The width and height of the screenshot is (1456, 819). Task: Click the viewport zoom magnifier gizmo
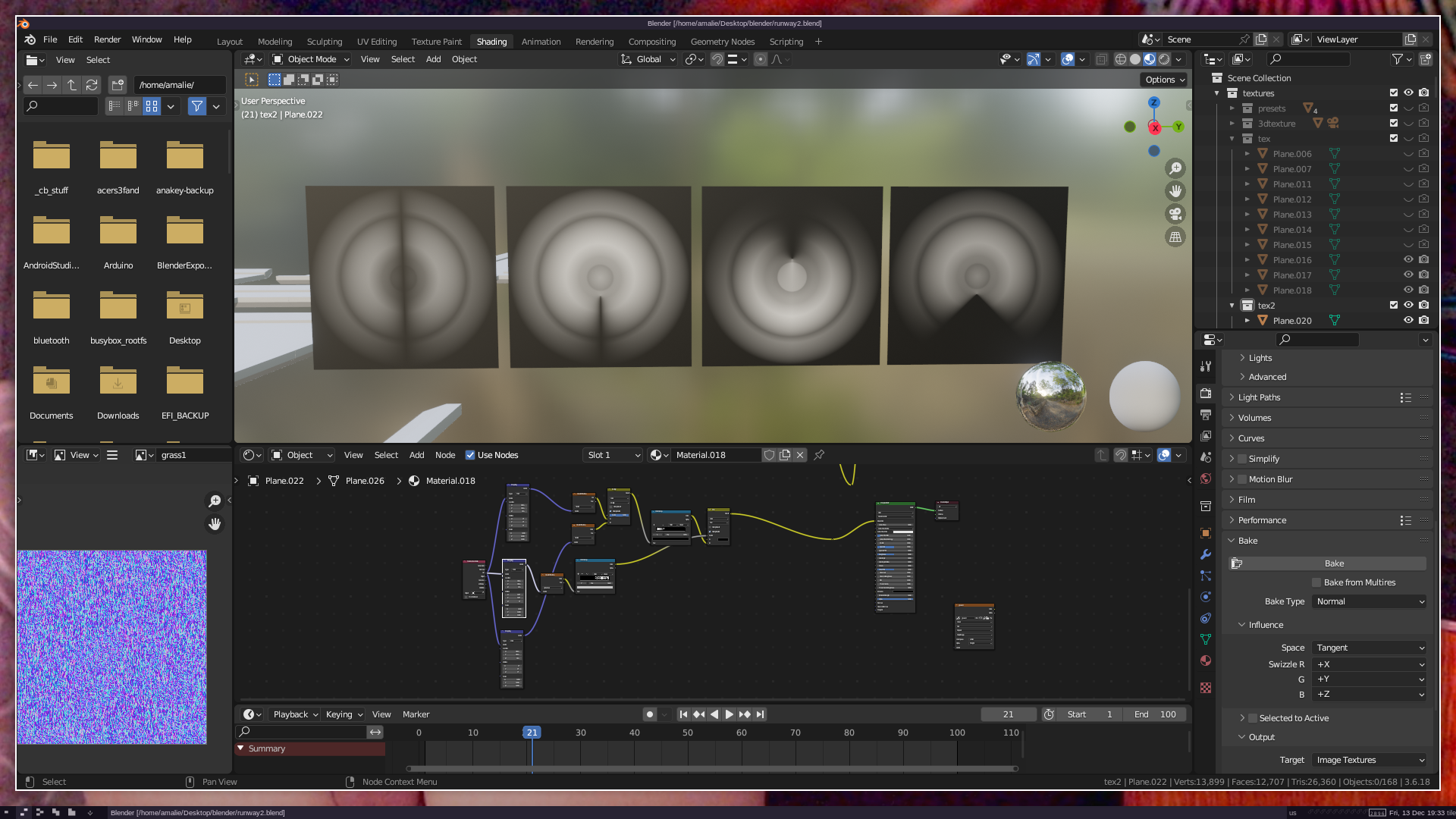click(x=1175, y=168)
